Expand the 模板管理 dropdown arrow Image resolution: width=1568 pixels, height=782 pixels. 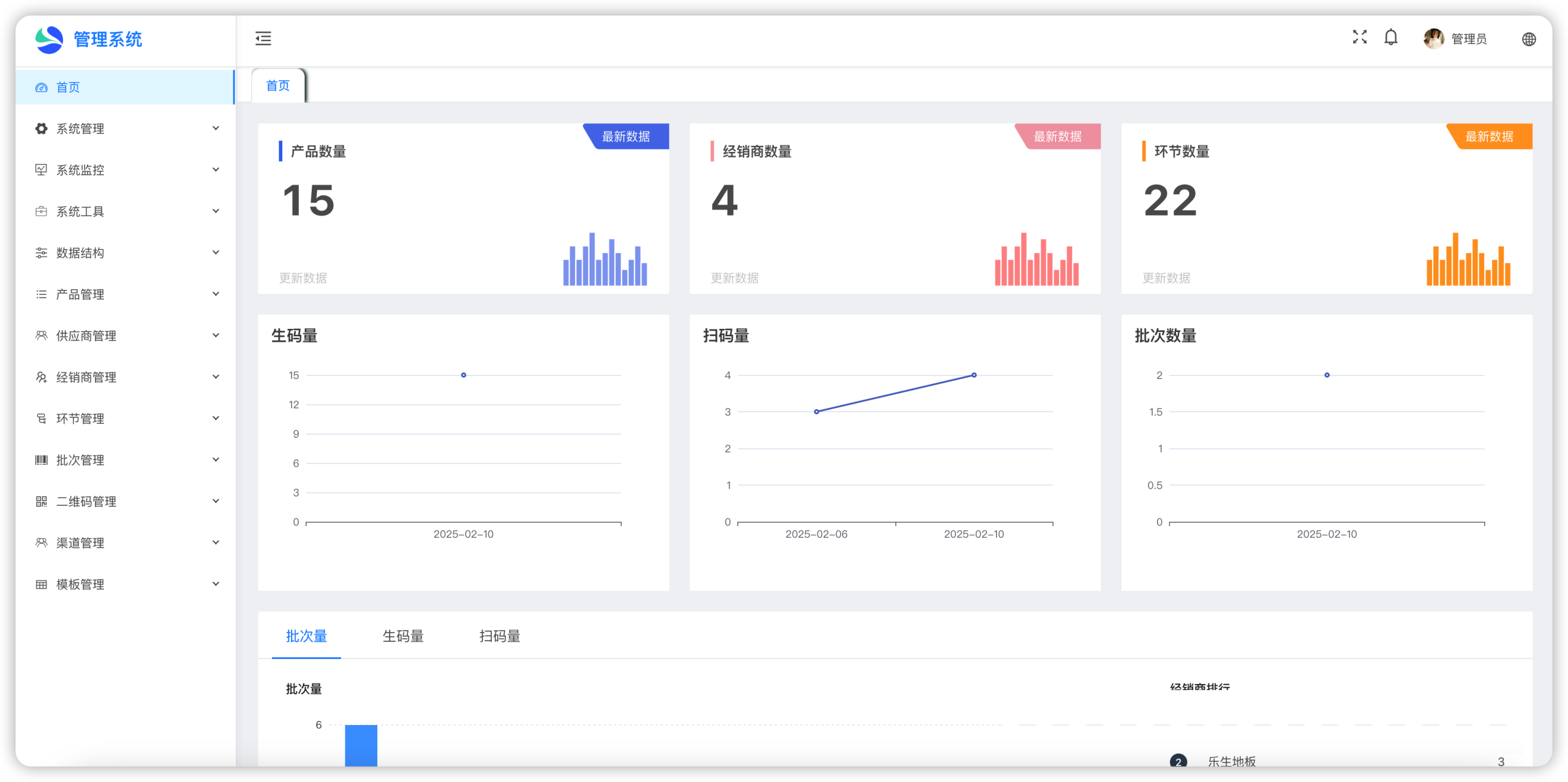[x=216, y=584]
